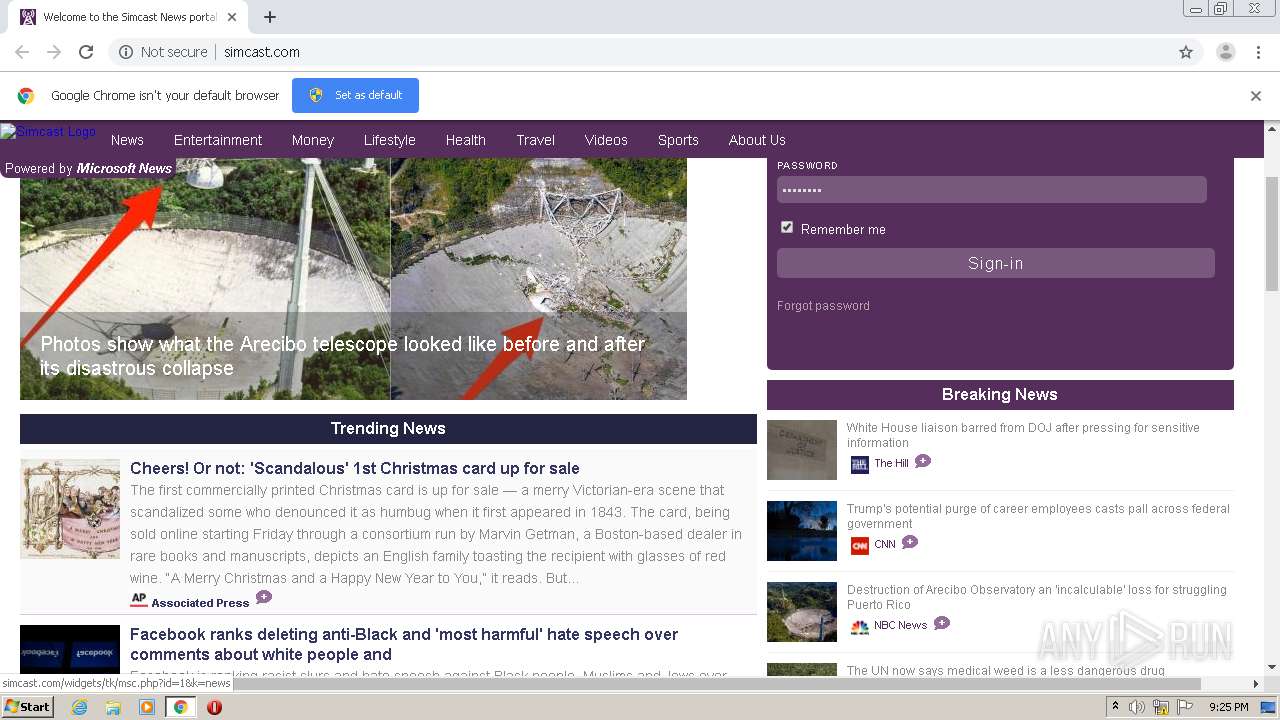Open the Windows Start menu

click(x=27, y=706)
